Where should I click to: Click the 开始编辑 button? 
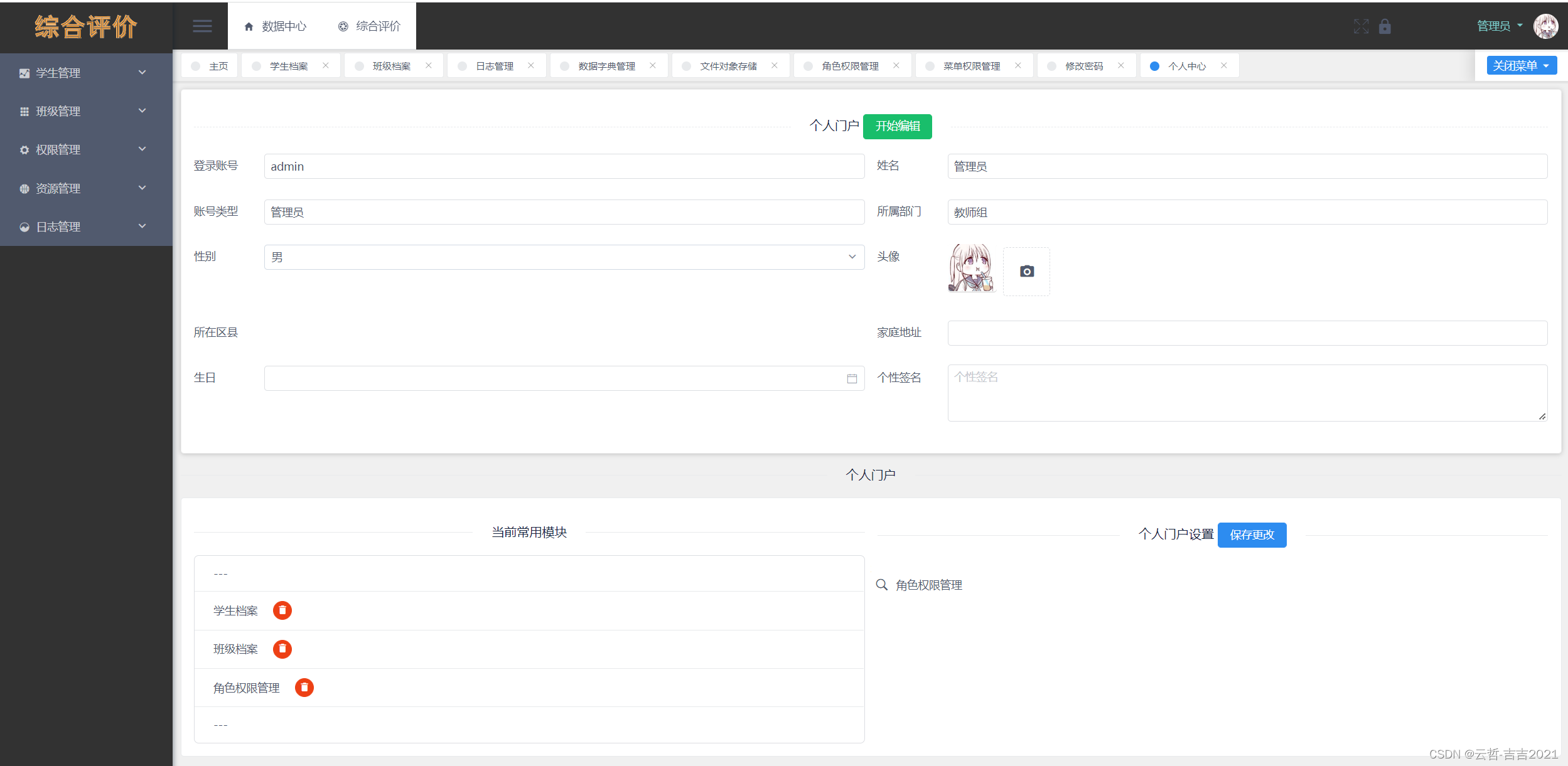click(898, 126)
